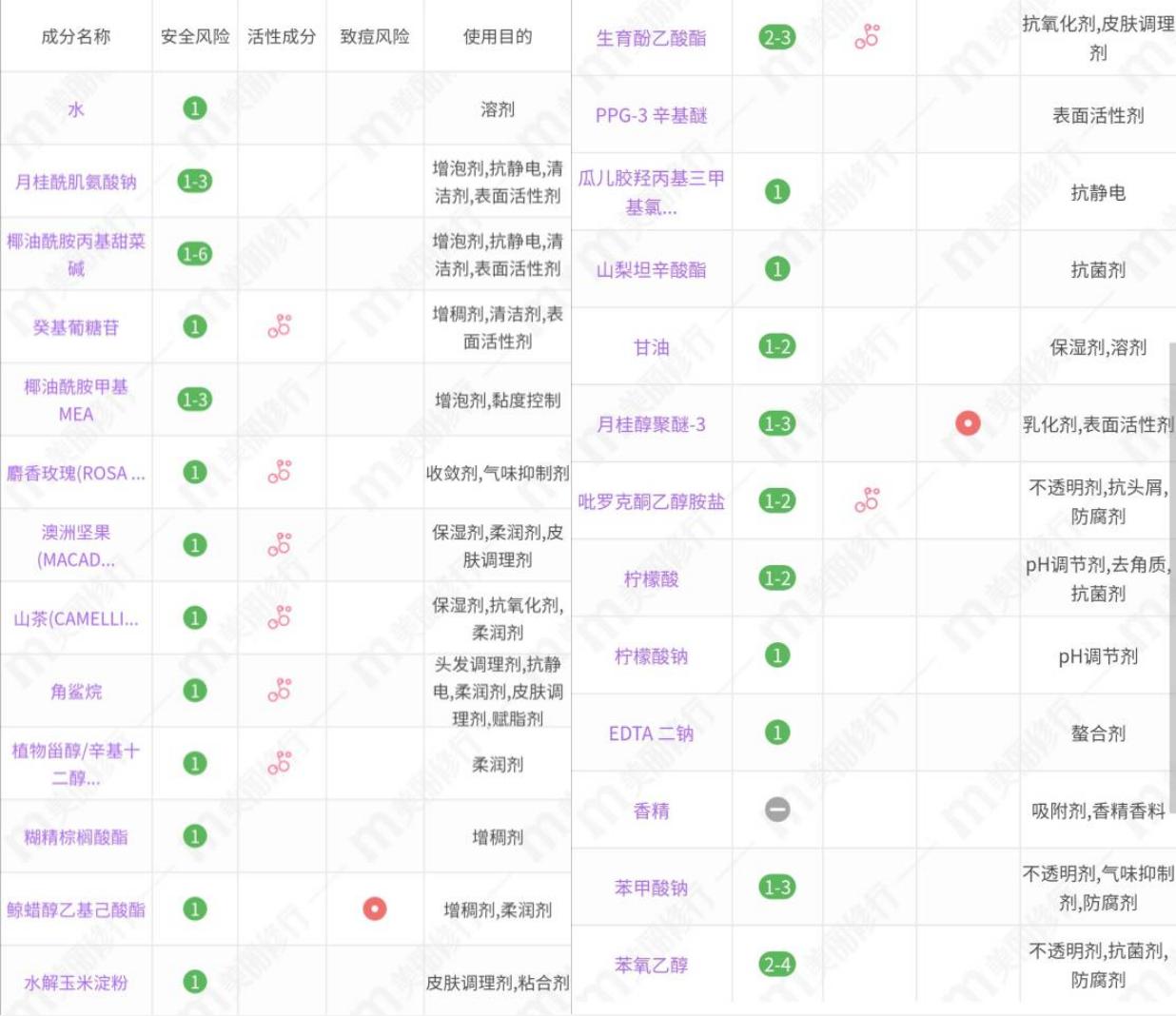Image resolution: width=1176 pixels, height=1016 pixels.
Task: Click the safety badge for EDTA 二钠
Action: [x=777, y=733]
